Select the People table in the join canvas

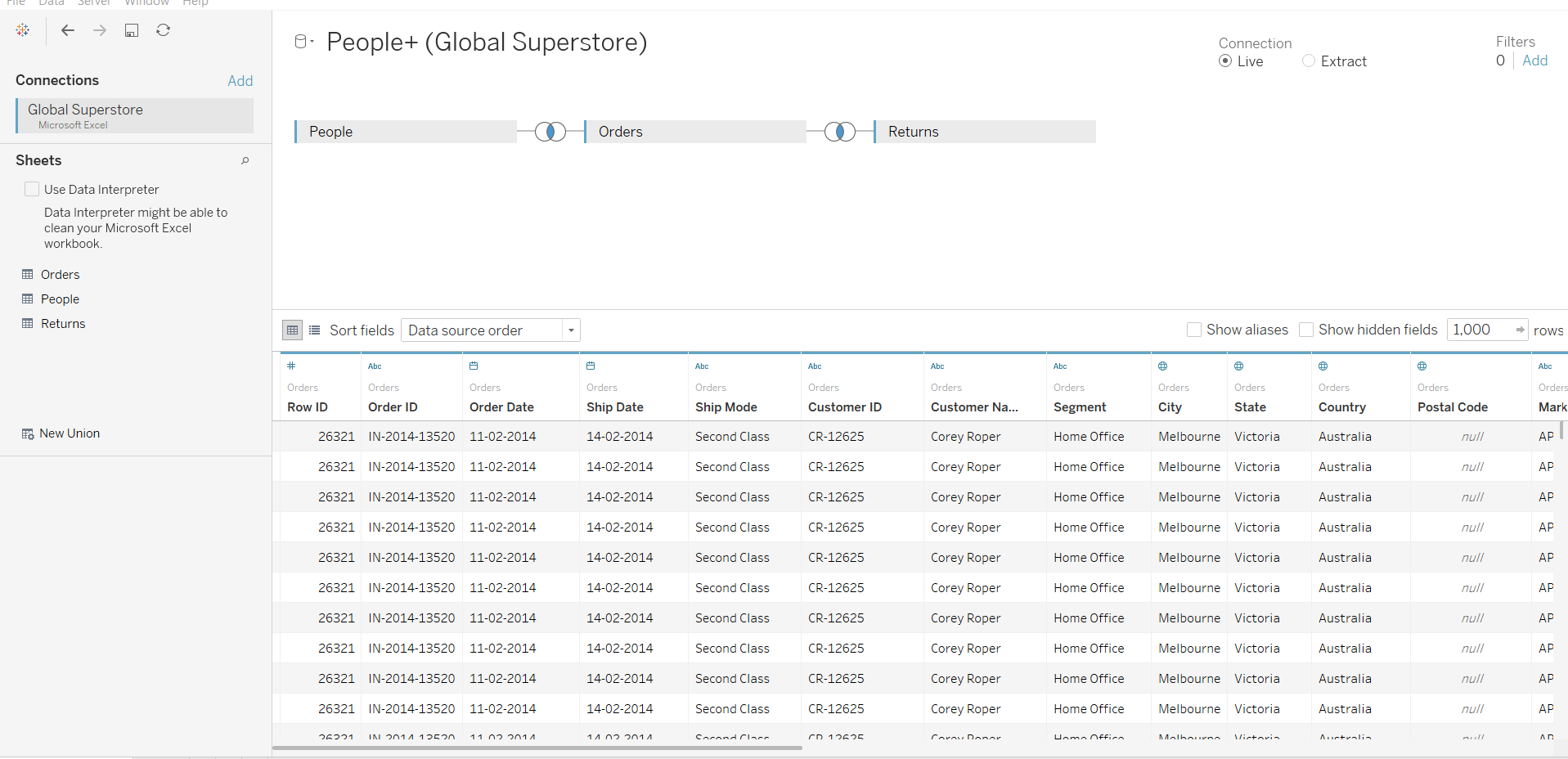pyautogui.click(x=406, y=132)
